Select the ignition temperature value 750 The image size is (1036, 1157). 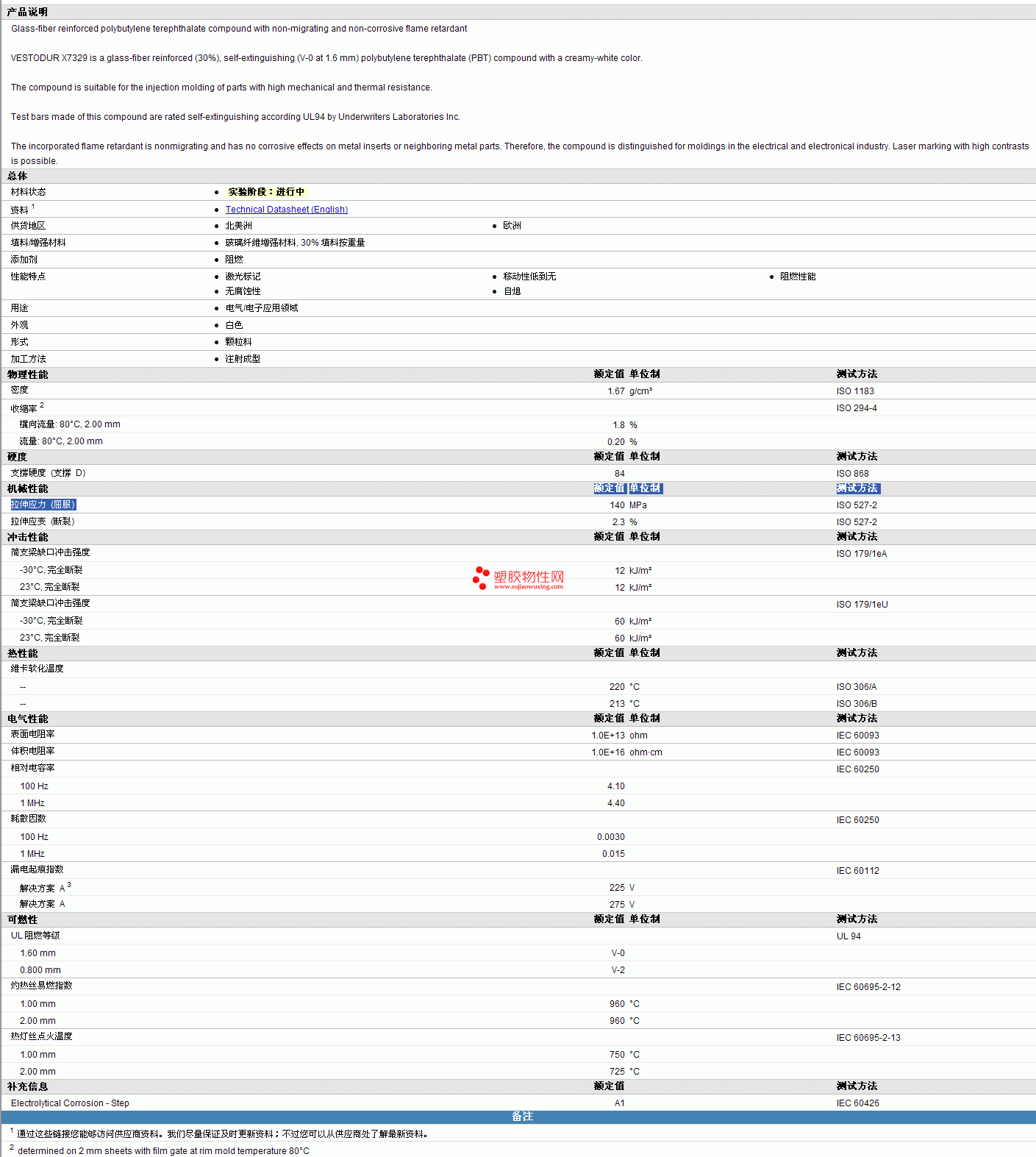point(618,1055)
